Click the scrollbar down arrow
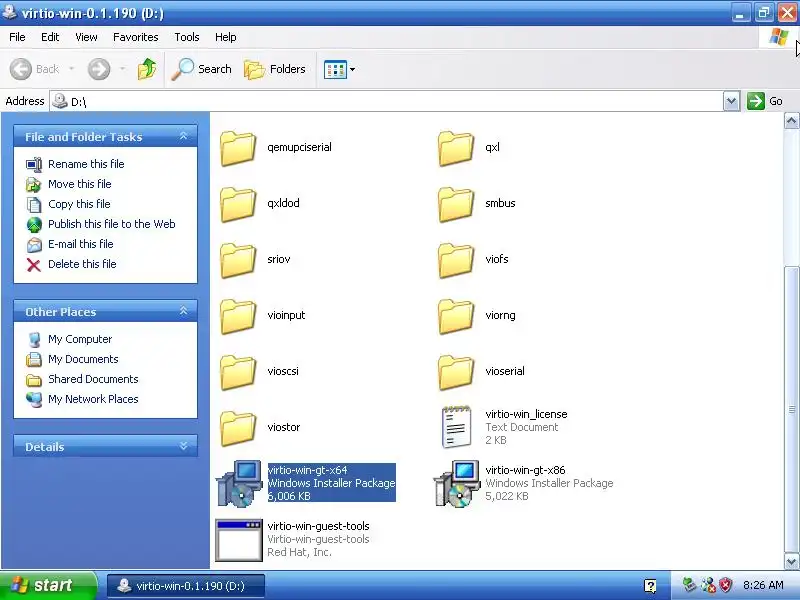The image size is (800, 600). pos(791,562)
